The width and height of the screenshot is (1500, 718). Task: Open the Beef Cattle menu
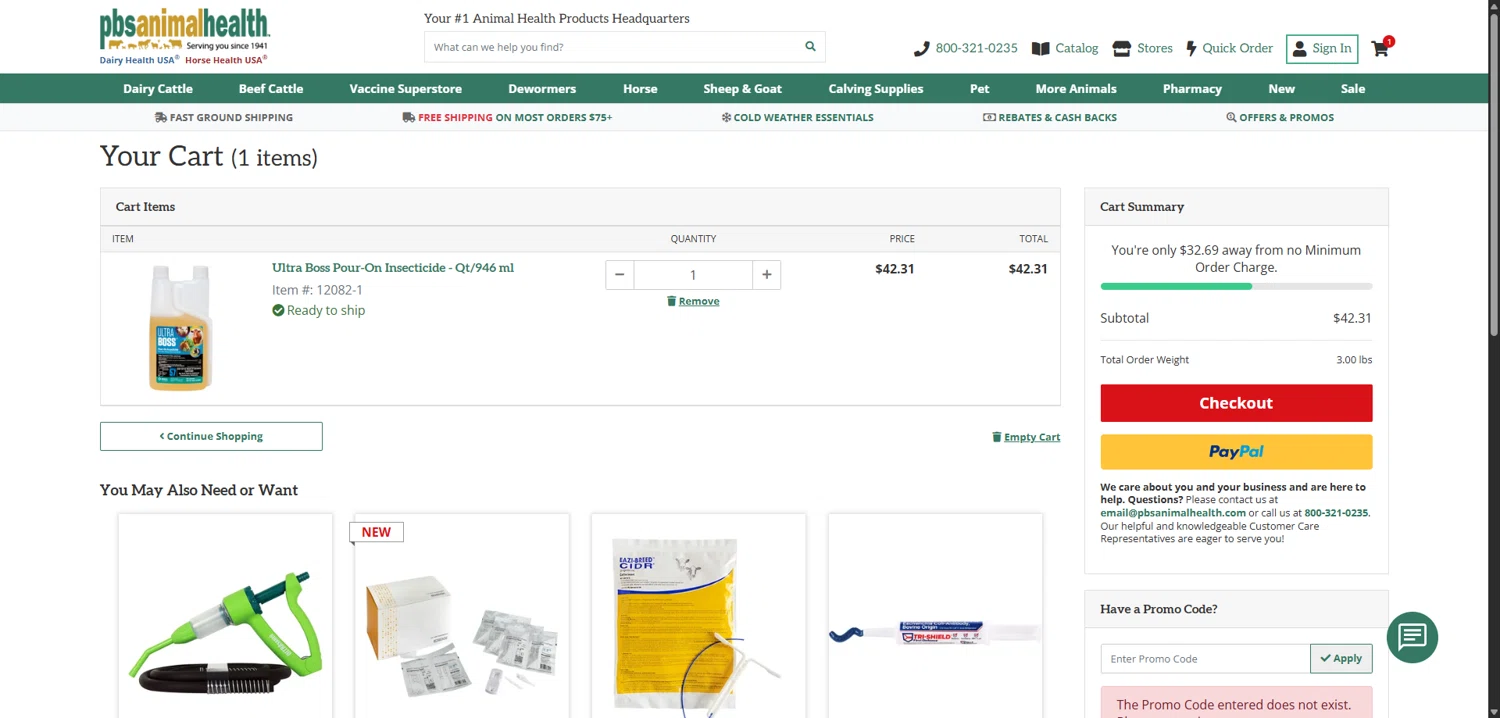click(271, 88)
